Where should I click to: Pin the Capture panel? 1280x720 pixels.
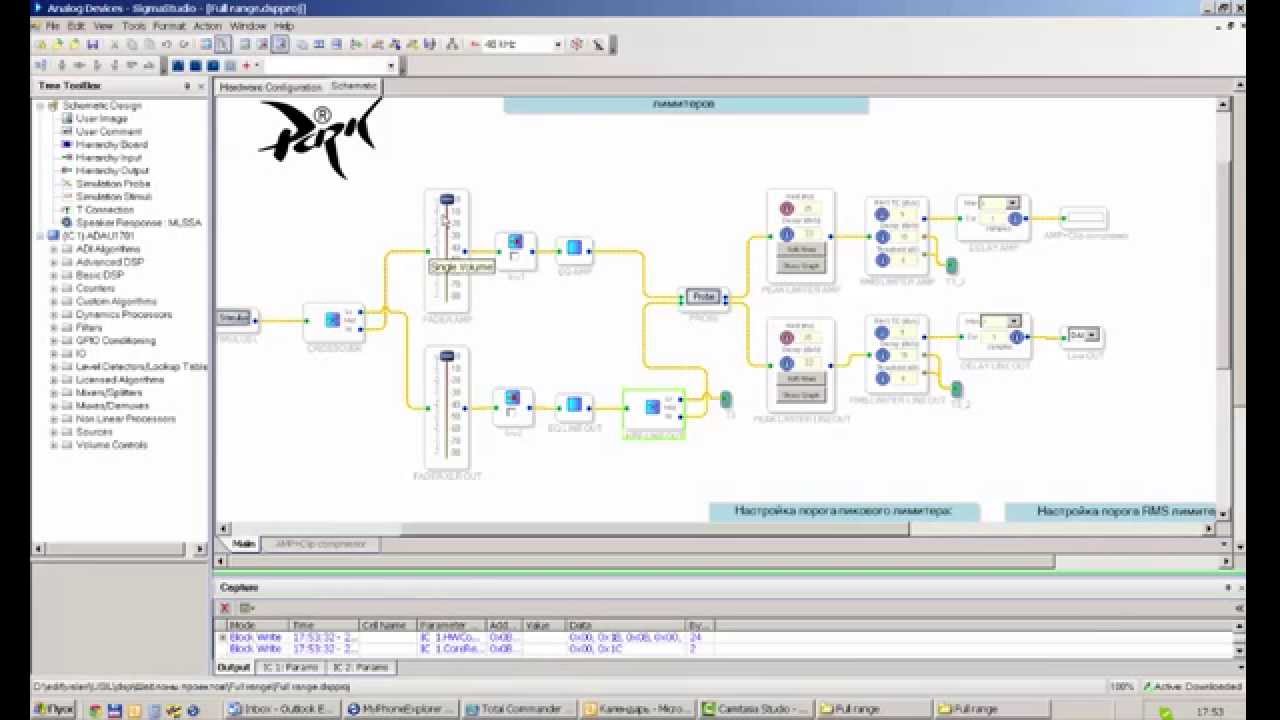click(x=1229, y=588)
